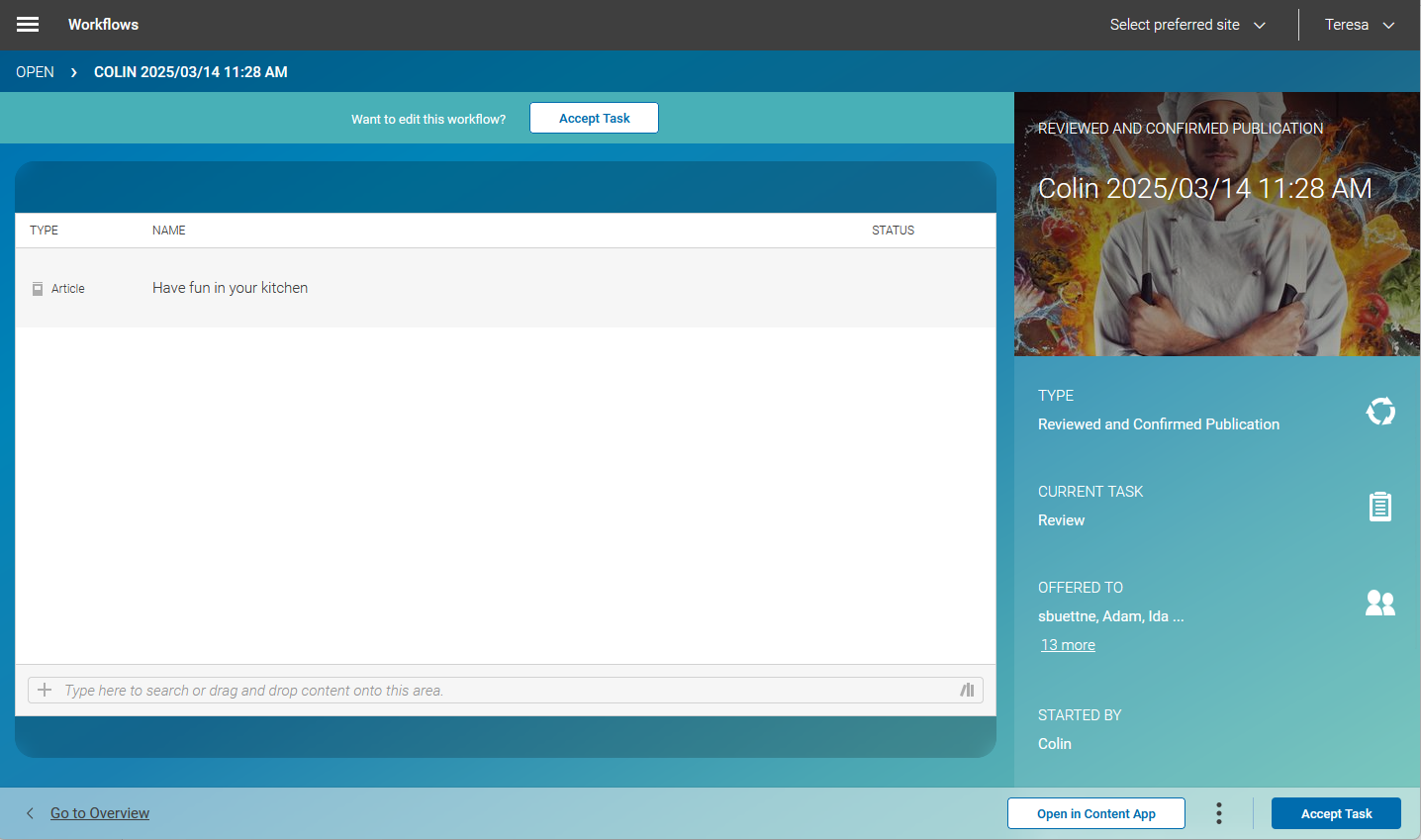
Task: Click the clipboard icon next to Current Task
Action: tap(1380, 506)
